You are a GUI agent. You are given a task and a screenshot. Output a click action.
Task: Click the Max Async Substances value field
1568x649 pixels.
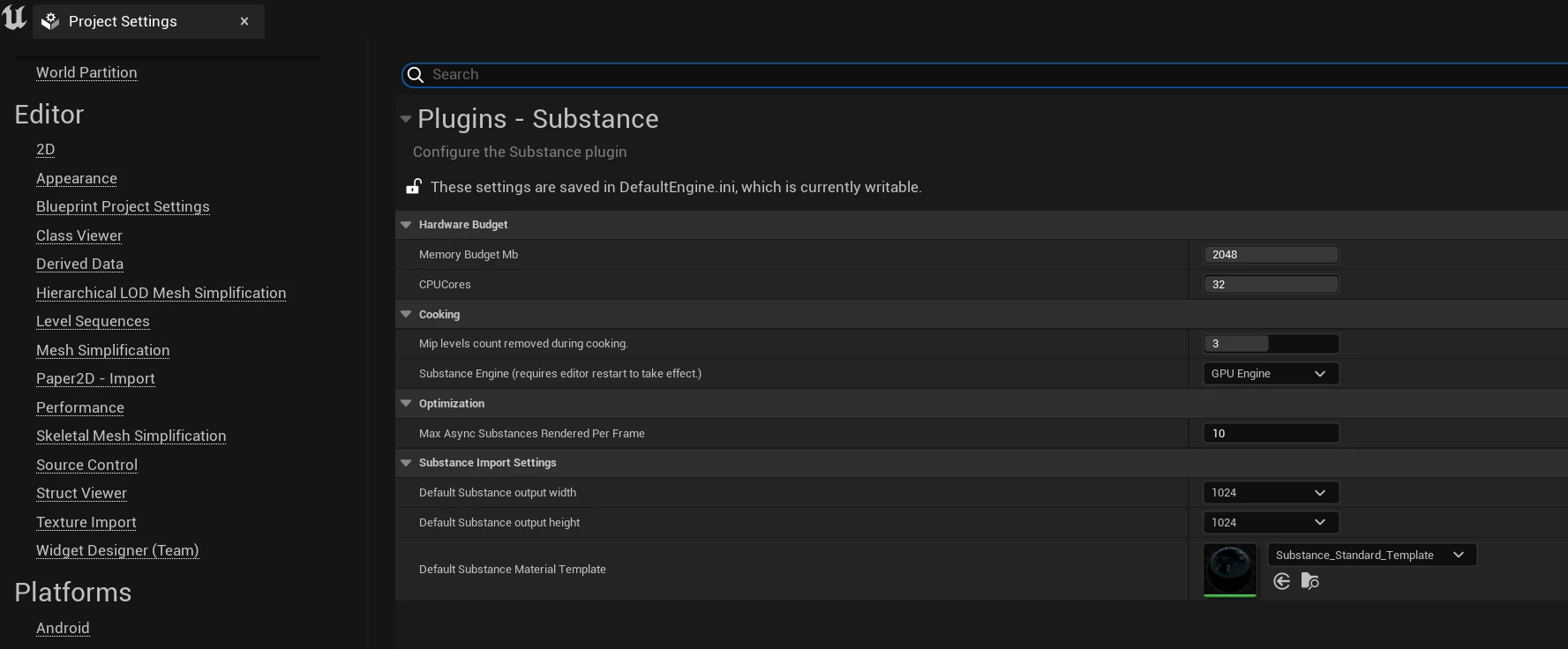click(x=1271, y=433)
